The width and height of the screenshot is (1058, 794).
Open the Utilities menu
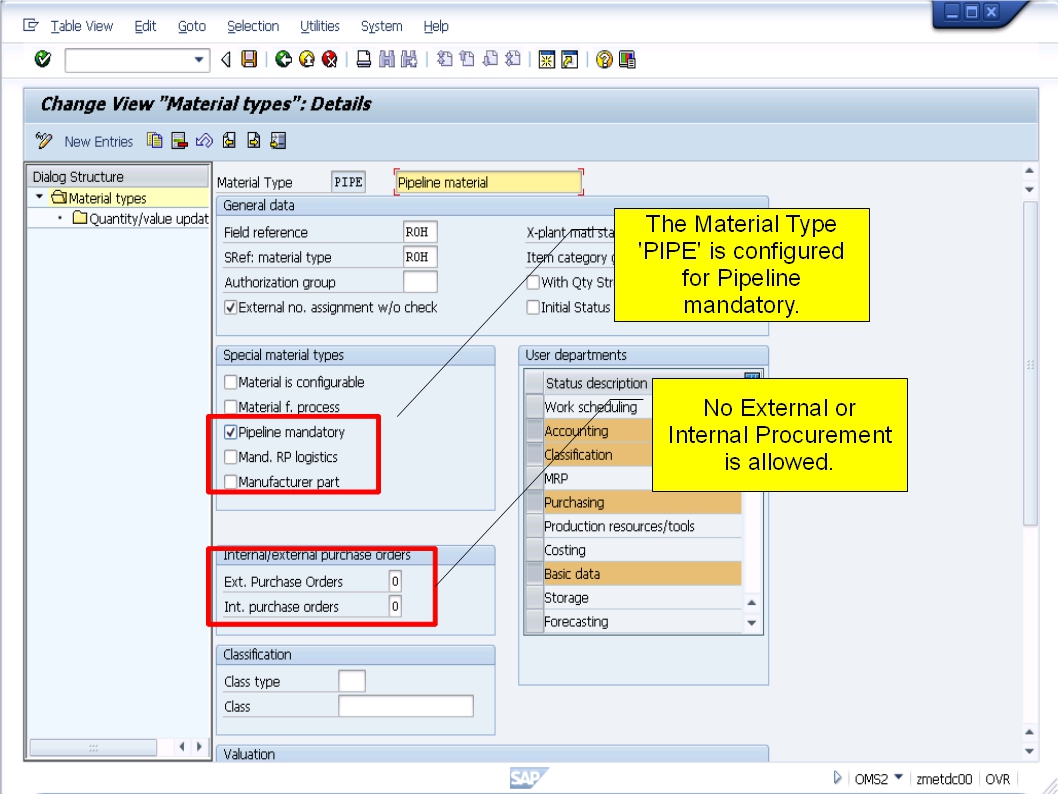[320, 26]
